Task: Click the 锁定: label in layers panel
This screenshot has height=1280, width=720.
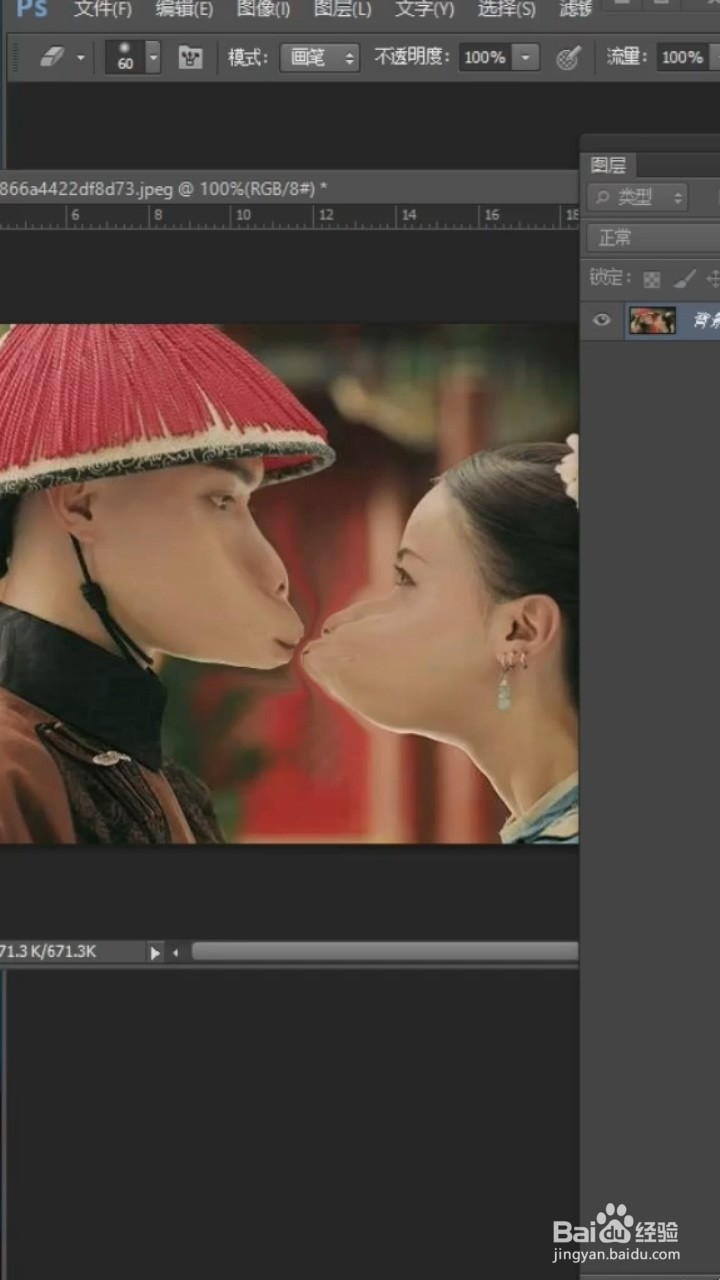Action: [611, 278]
